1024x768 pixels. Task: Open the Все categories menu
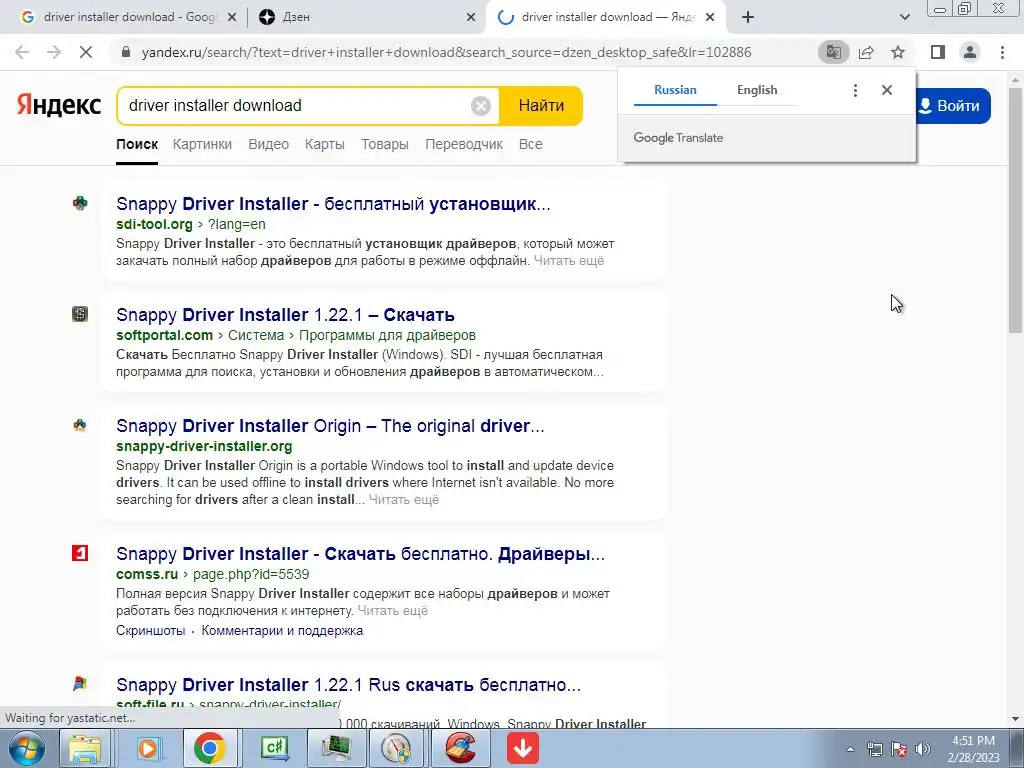530,144
